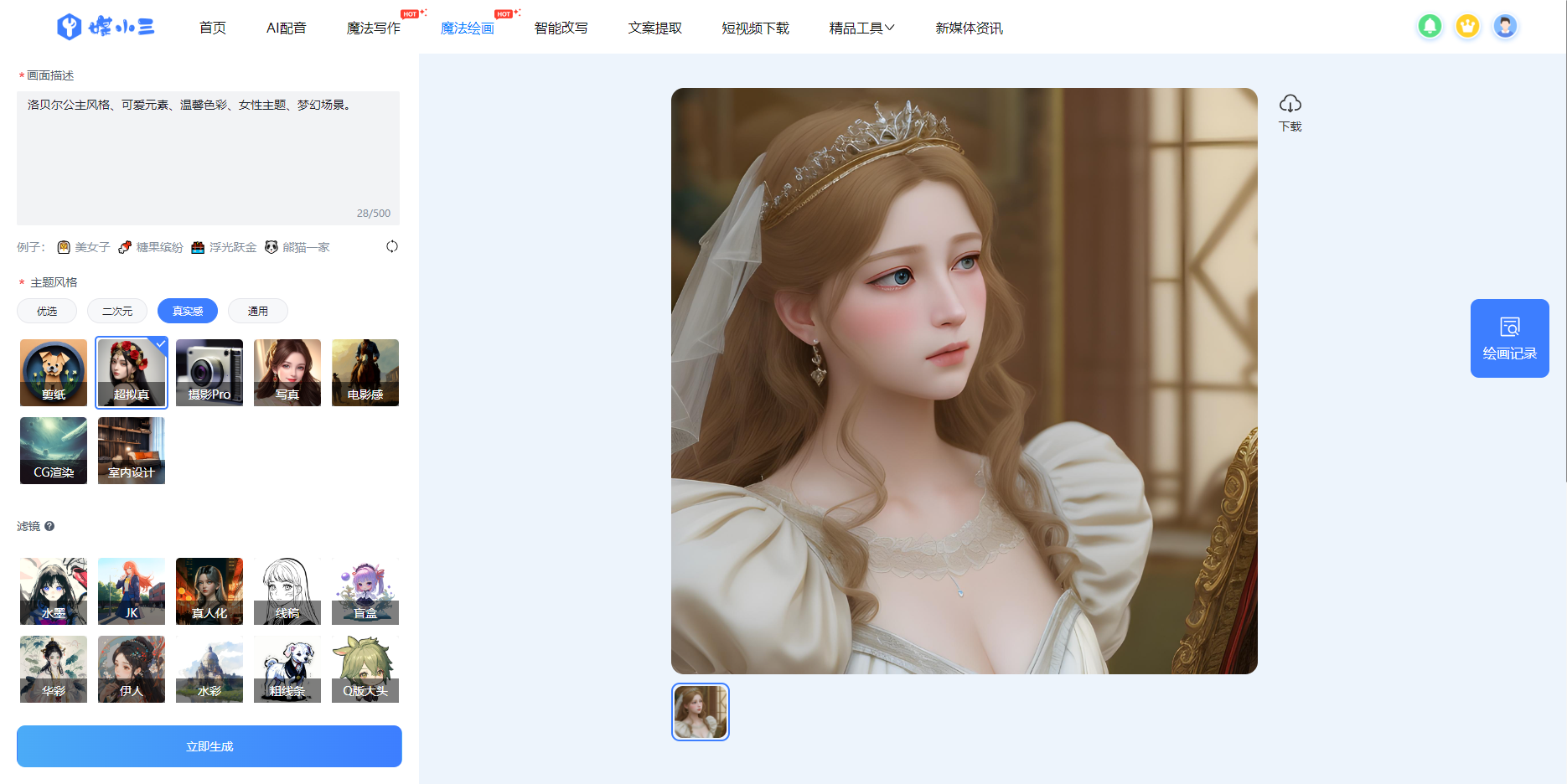Open the 魔法写作 page

pyautogui.click(x=374, y=28)
